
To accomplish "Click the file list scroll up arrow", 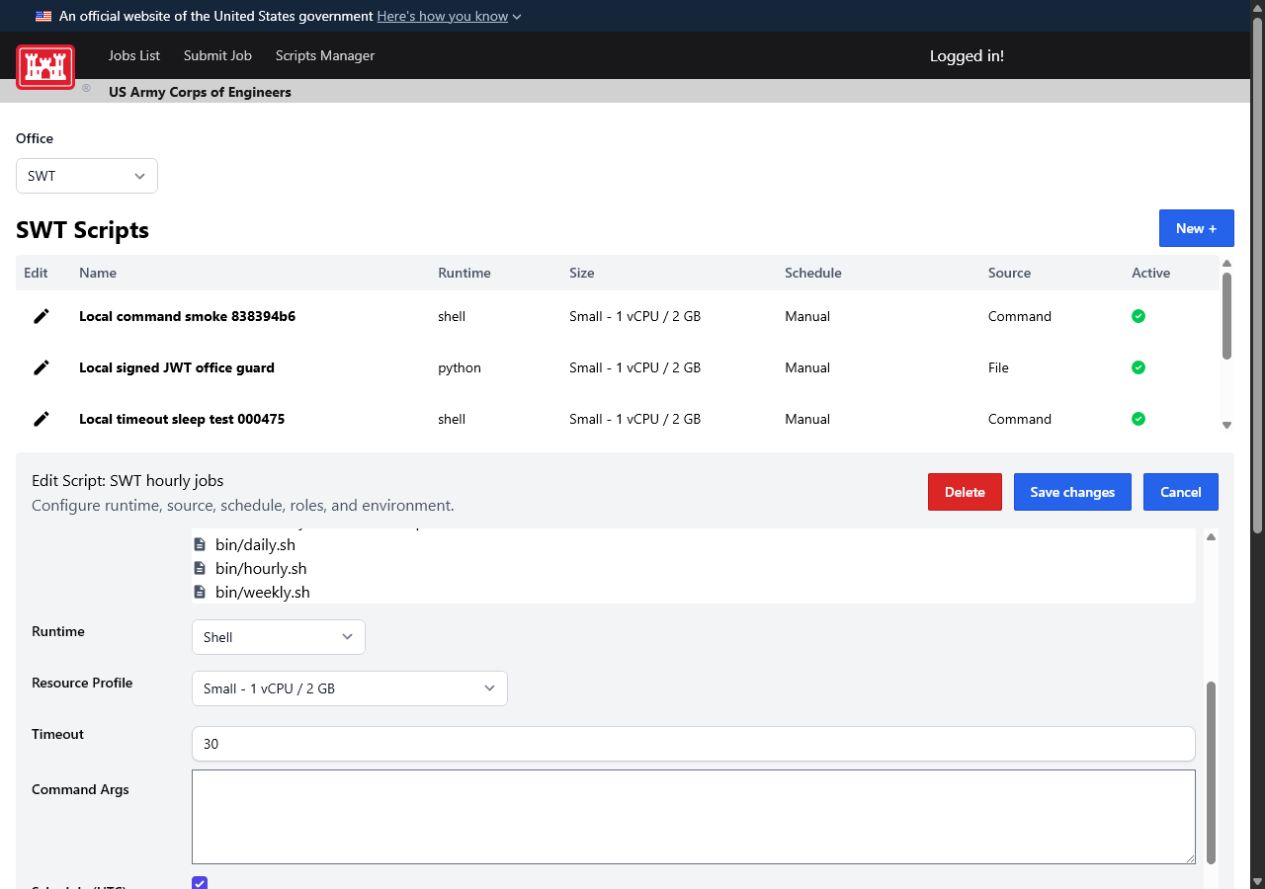I will coord(1211,537).
